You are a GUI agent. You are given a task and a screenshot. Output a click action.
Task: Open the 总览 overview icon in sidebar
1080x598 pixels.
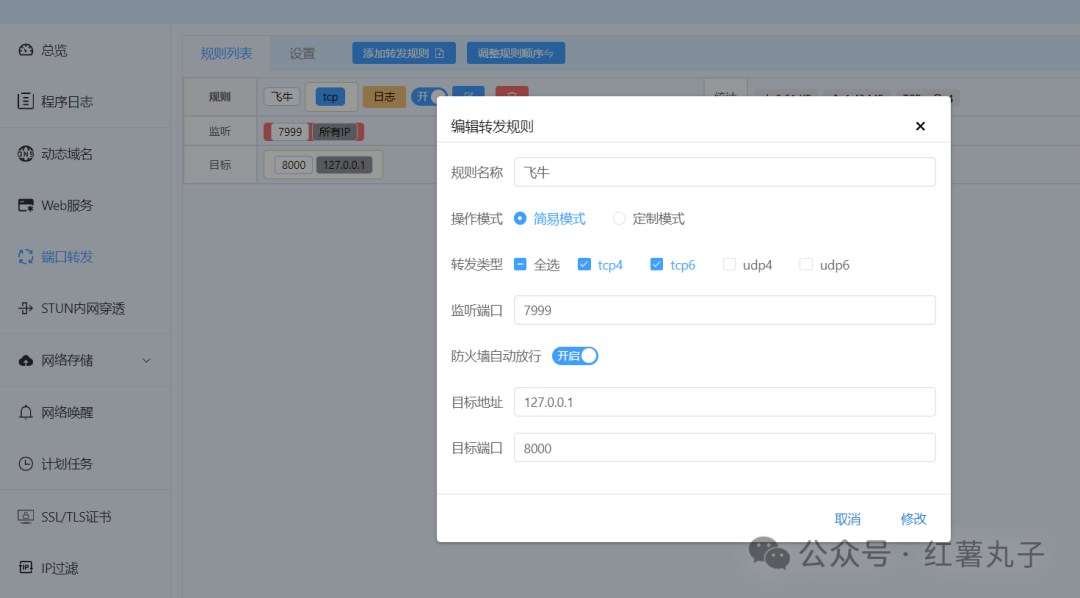[25, 50]
